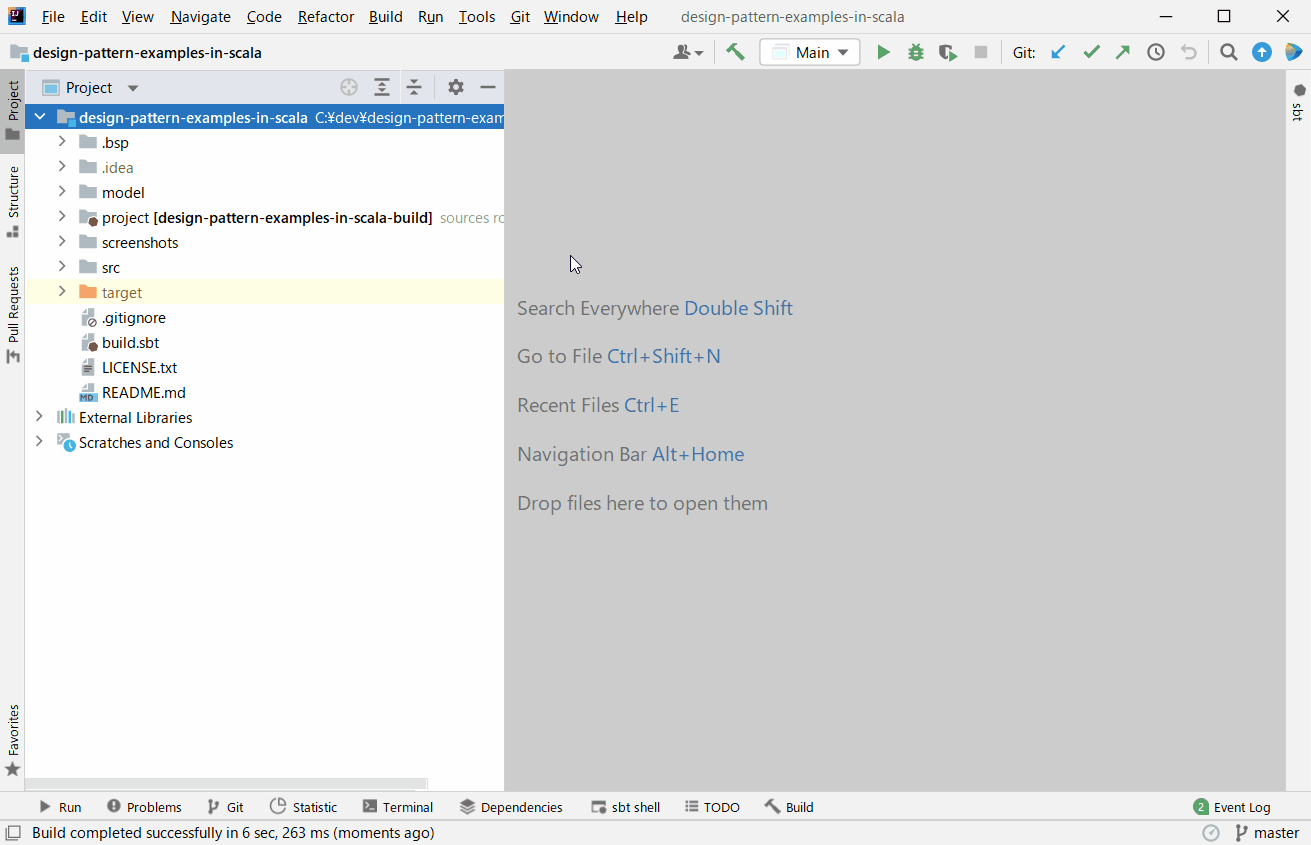This screenshot has width=1311, height=845.
Task: Collapse design-pattern-examples-in-scala root node
Action: (x=40, y=117)
